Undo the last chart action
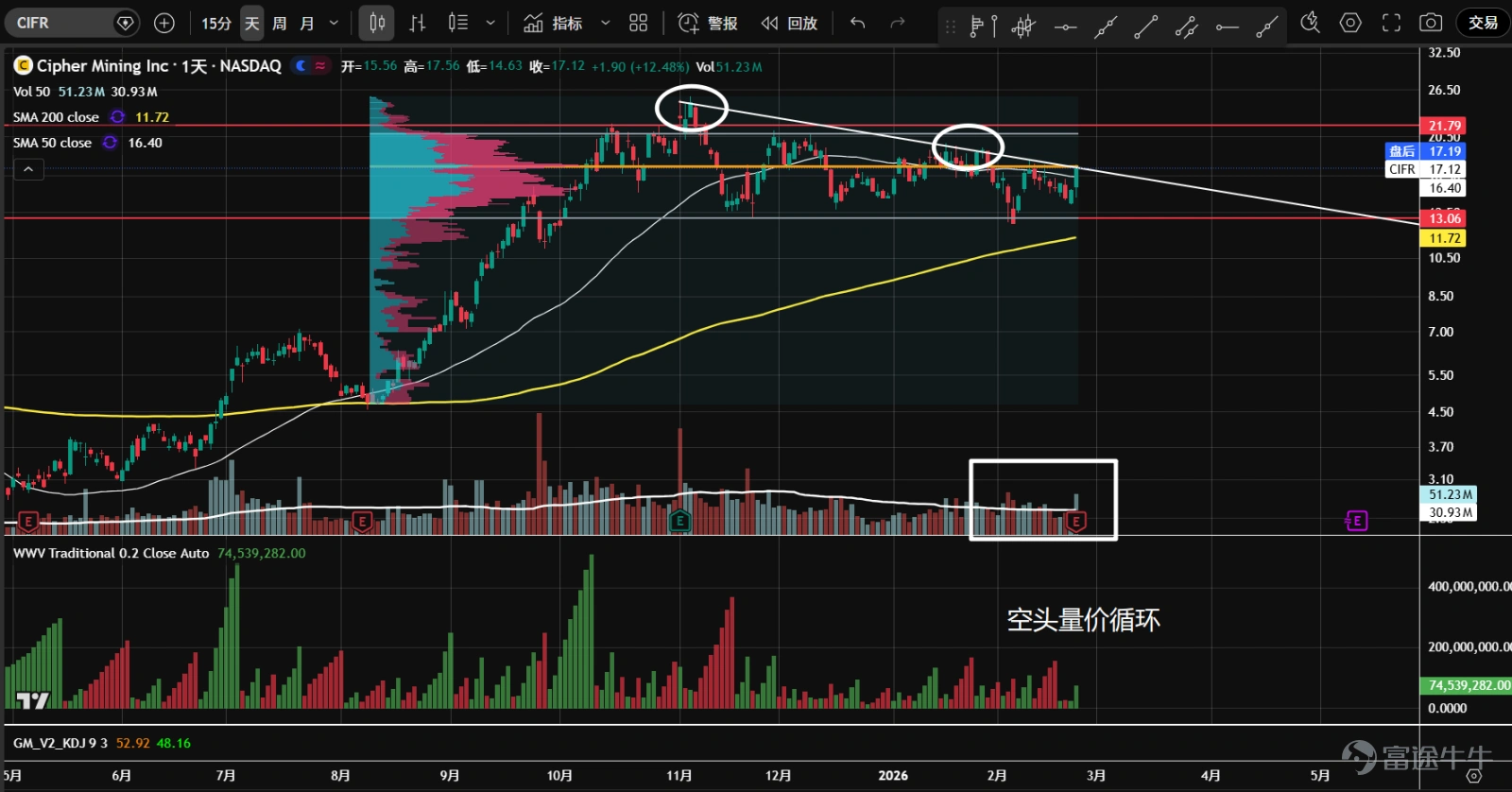This screenshot has width=1512, height=792. (858, 23)
